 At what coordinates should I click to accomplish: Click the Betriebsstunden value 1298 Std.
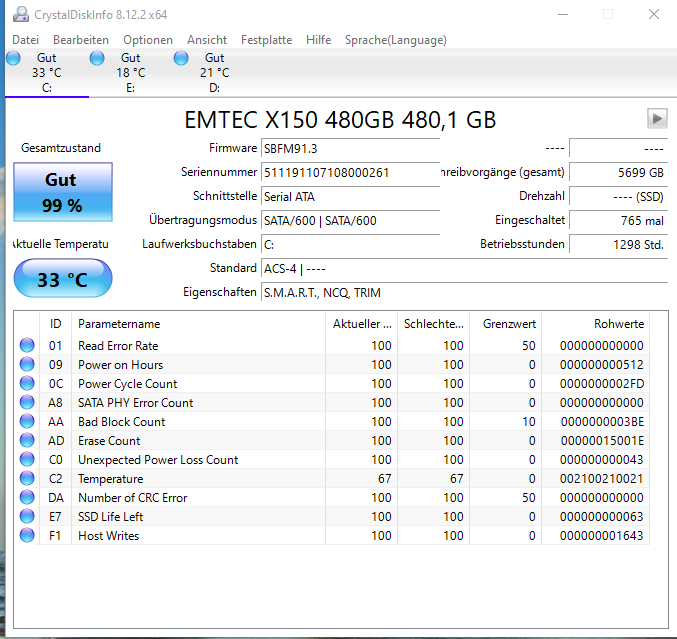(618, 245)
